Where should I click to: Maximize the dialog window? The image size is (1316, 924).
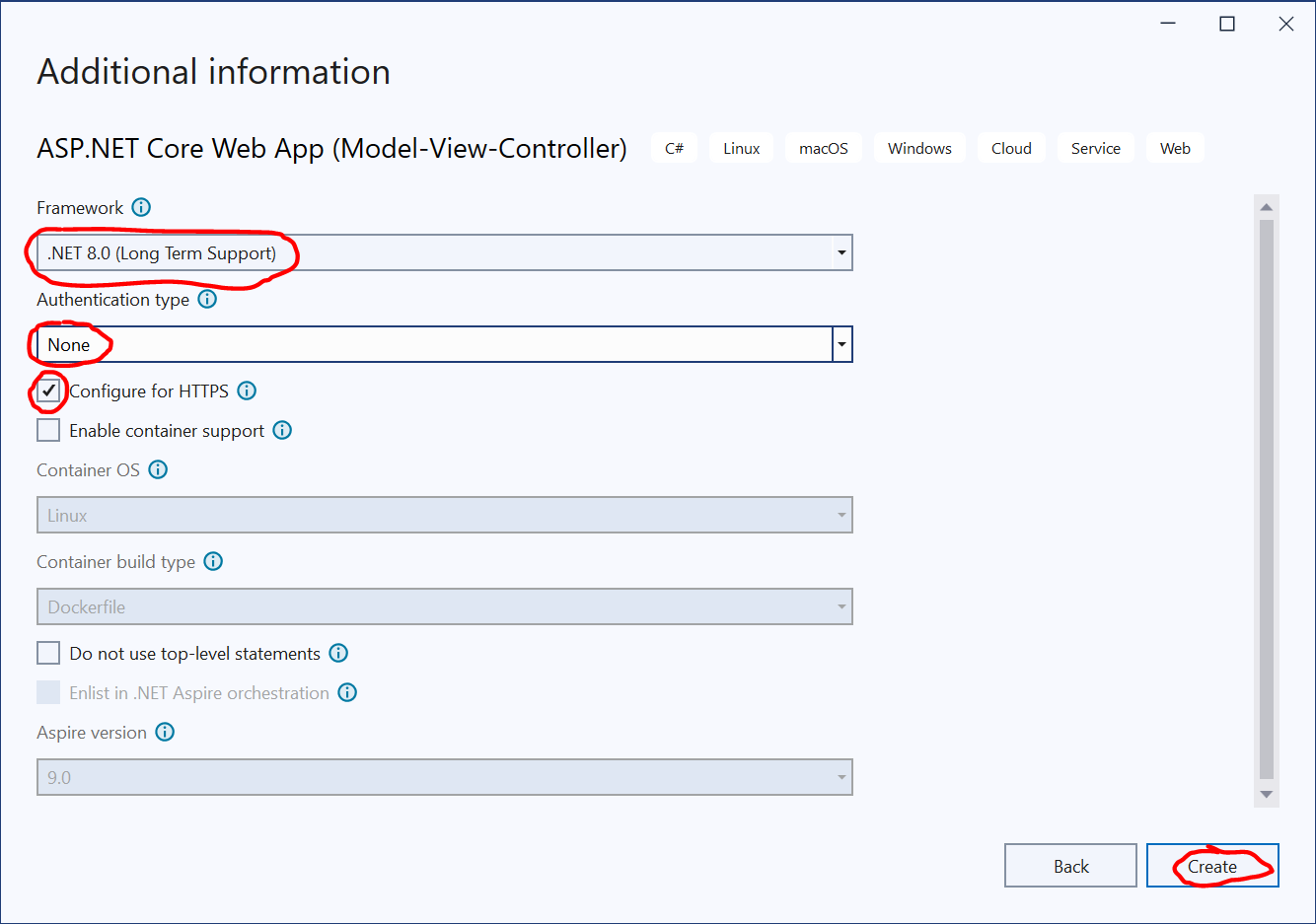[1227, 24]
